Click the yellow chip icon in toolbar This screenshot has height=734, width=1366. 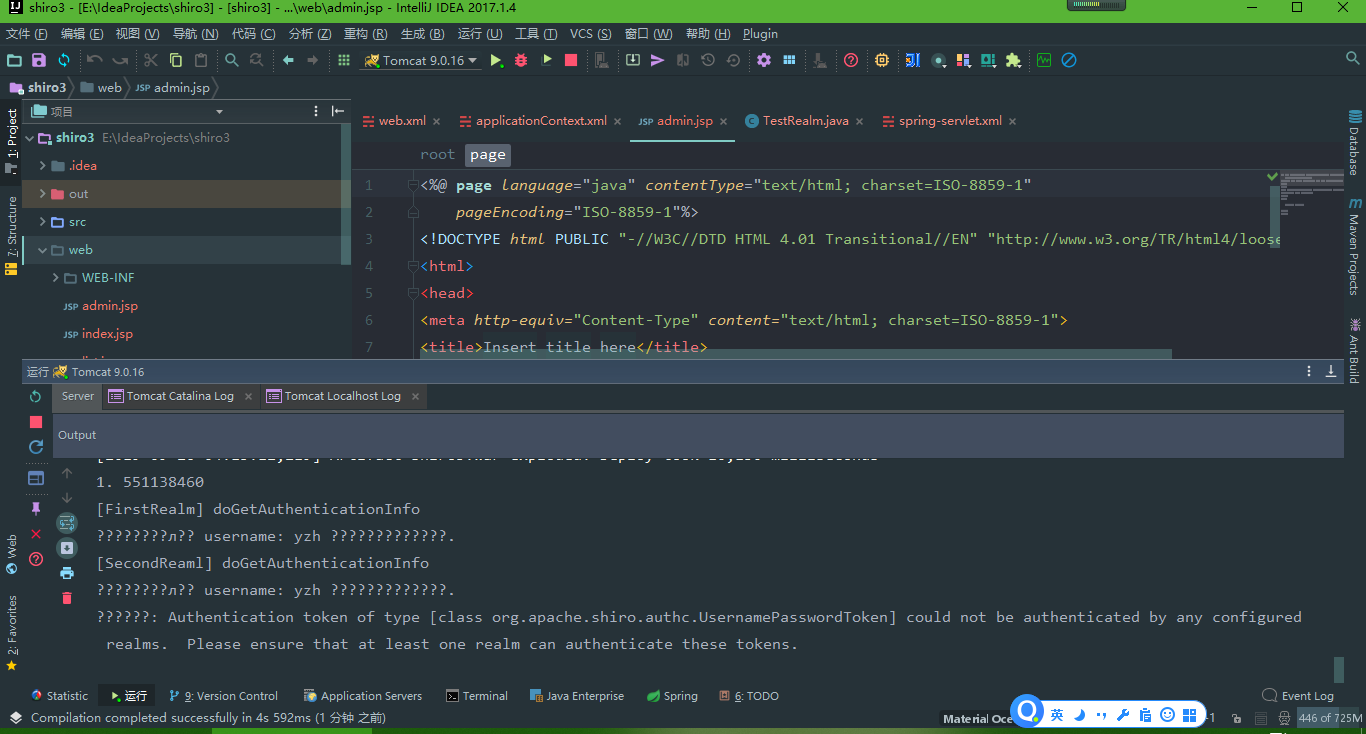[882, 60]
